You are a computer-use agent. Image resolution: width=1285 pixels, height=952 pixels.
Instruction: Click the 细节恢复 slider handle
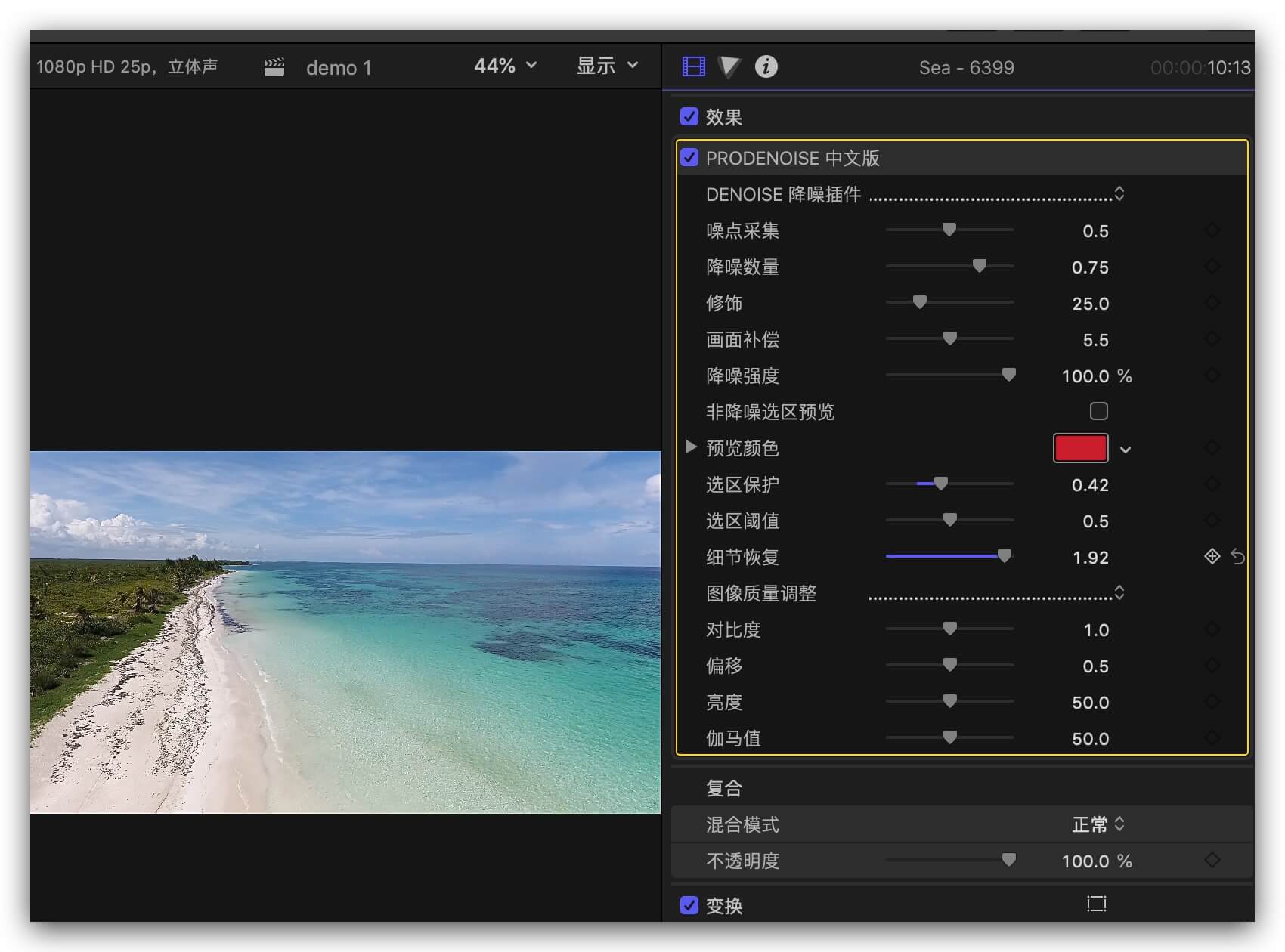pyautogui.click(x=1005, y=556)
